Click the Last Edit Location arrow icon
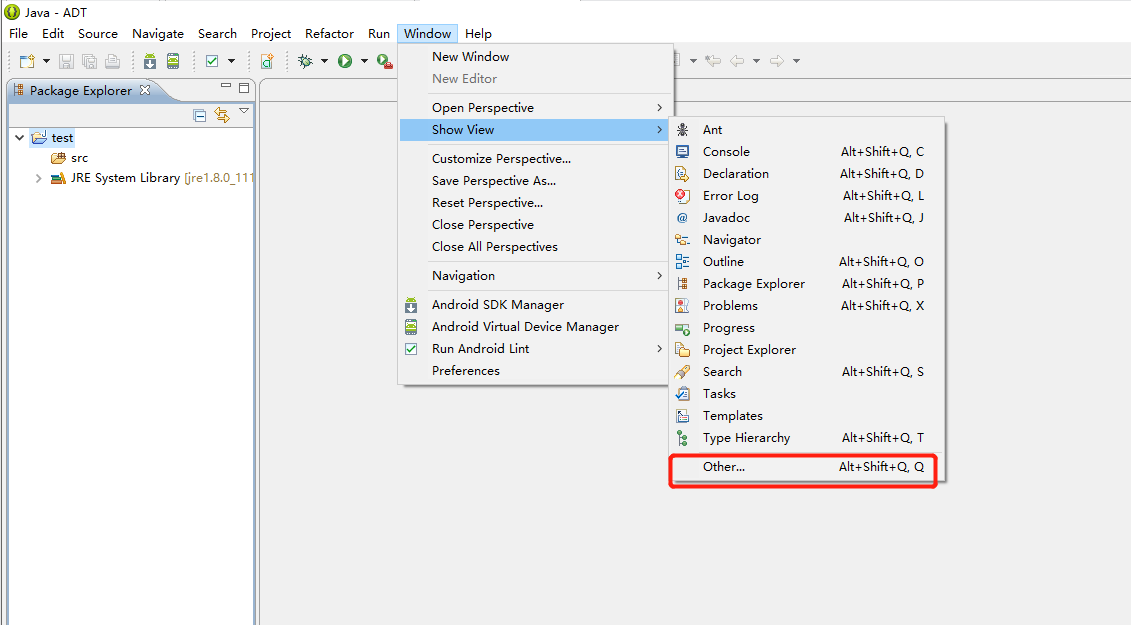The width and height of the screenshot is (1131, 625). tap(713, 61)
